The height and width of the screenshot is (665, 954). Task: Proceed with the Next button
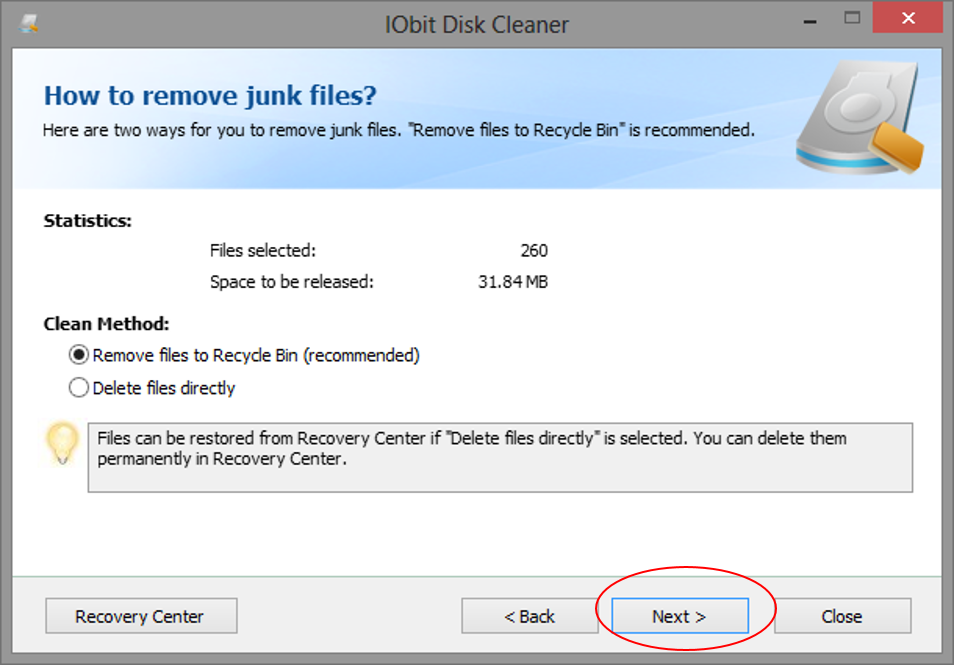point(680,616)
